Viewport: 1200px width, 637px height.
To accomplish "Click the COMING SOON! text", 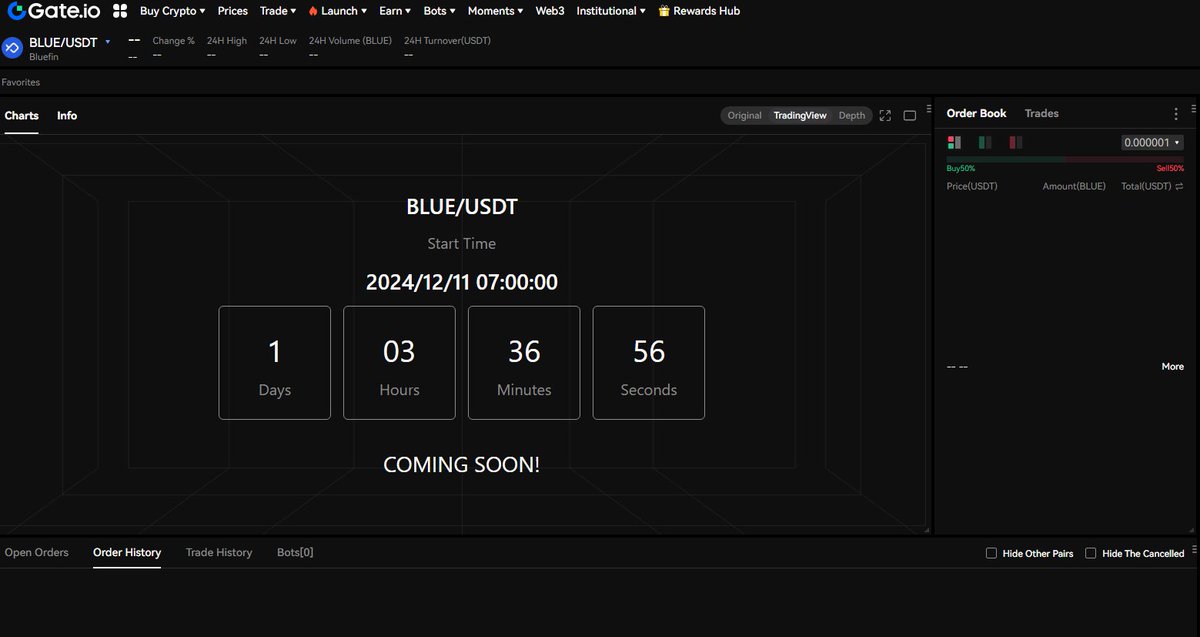I will [462, 465].
